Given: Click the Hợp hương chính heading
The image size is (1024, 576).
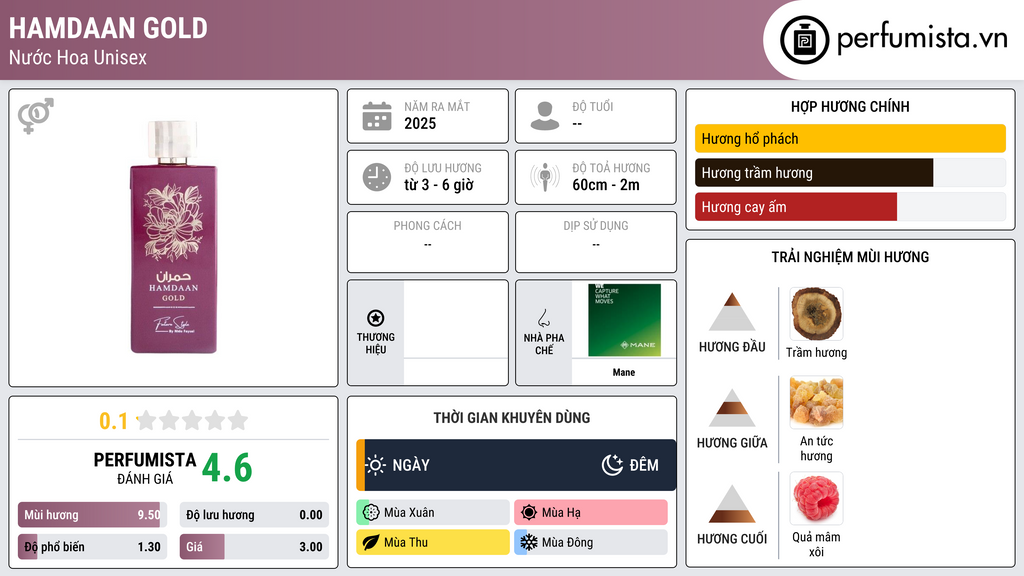Looking at the screenshot, I should (850, 106).
